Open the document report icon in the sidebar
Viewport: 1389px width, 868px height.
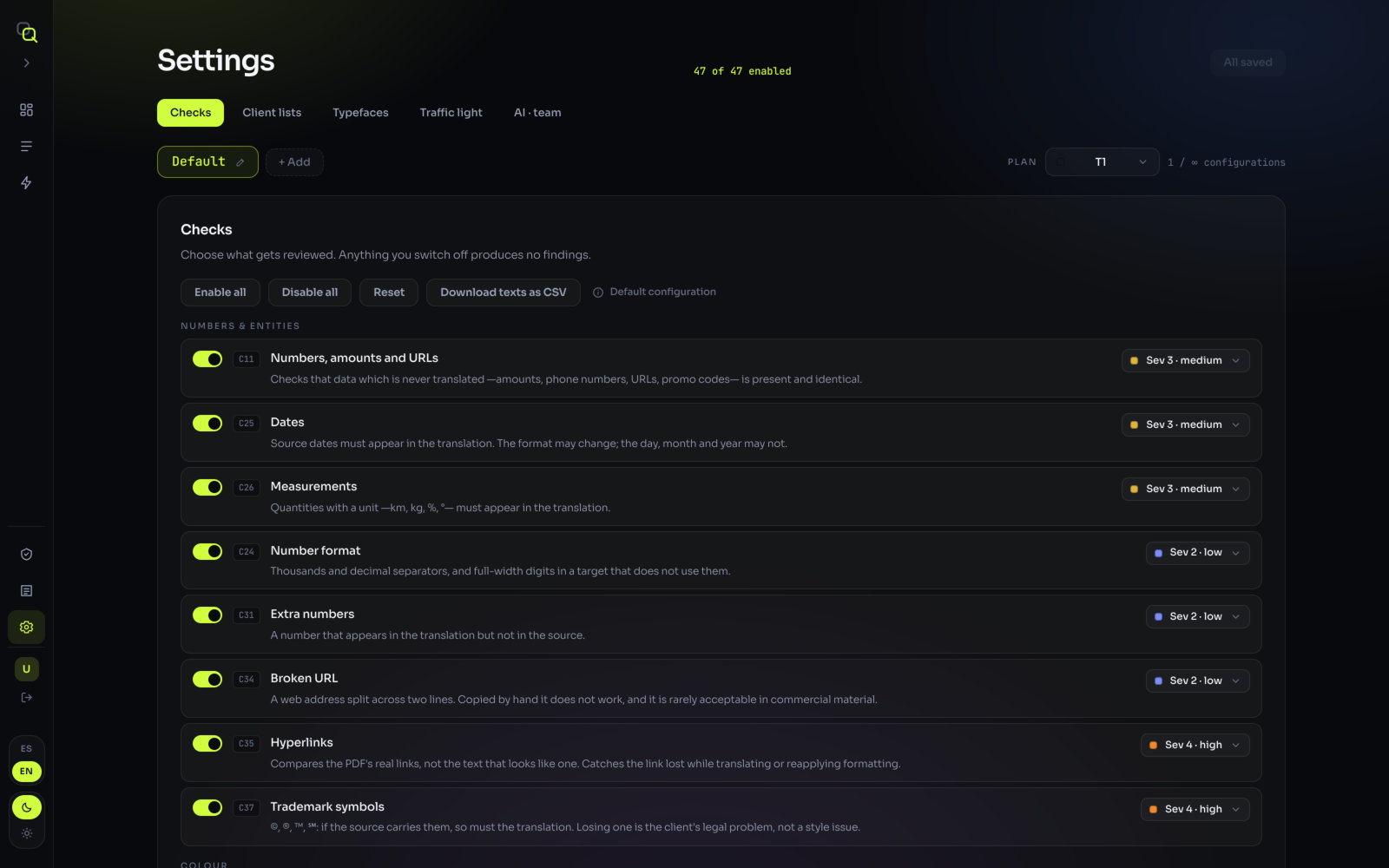coord(27,591)
